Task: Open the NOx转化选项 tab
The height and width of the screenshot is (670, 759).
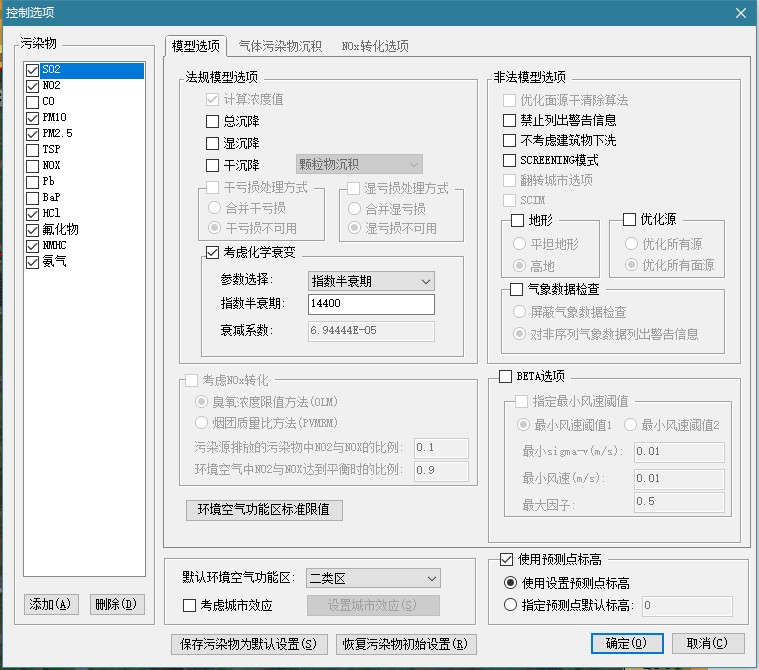Action: click(375, 46)
